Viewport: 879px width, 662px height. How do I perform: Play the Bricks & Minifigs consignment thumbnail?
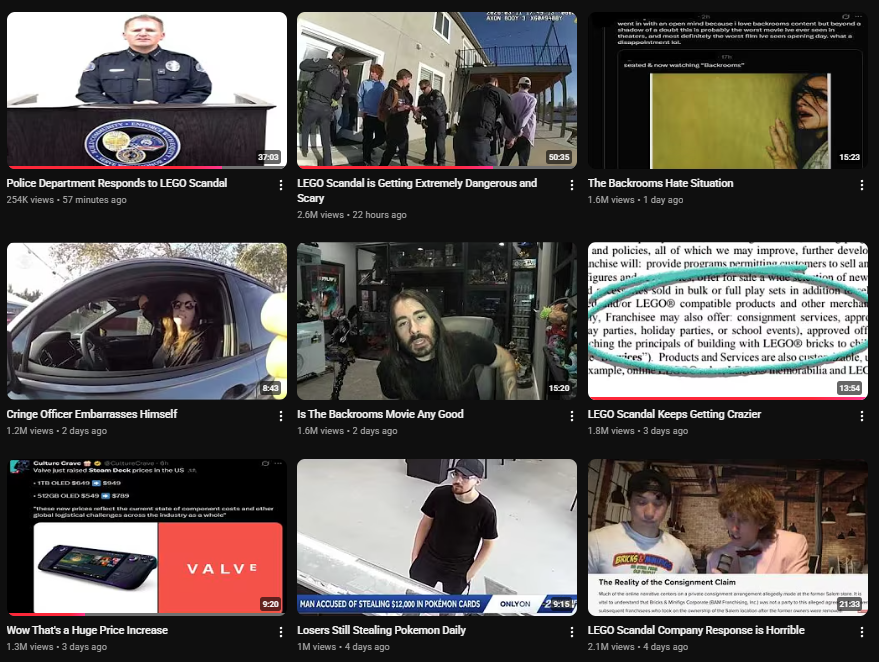pos(728,537)
